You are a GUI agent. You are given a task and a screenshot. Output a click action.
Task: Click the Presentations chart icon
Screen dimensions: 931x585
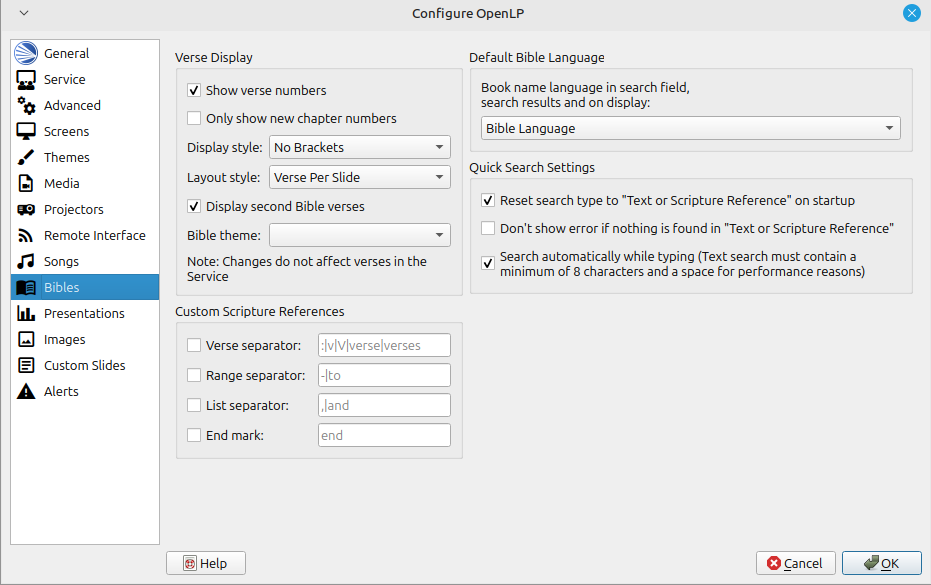coord(26,314)
